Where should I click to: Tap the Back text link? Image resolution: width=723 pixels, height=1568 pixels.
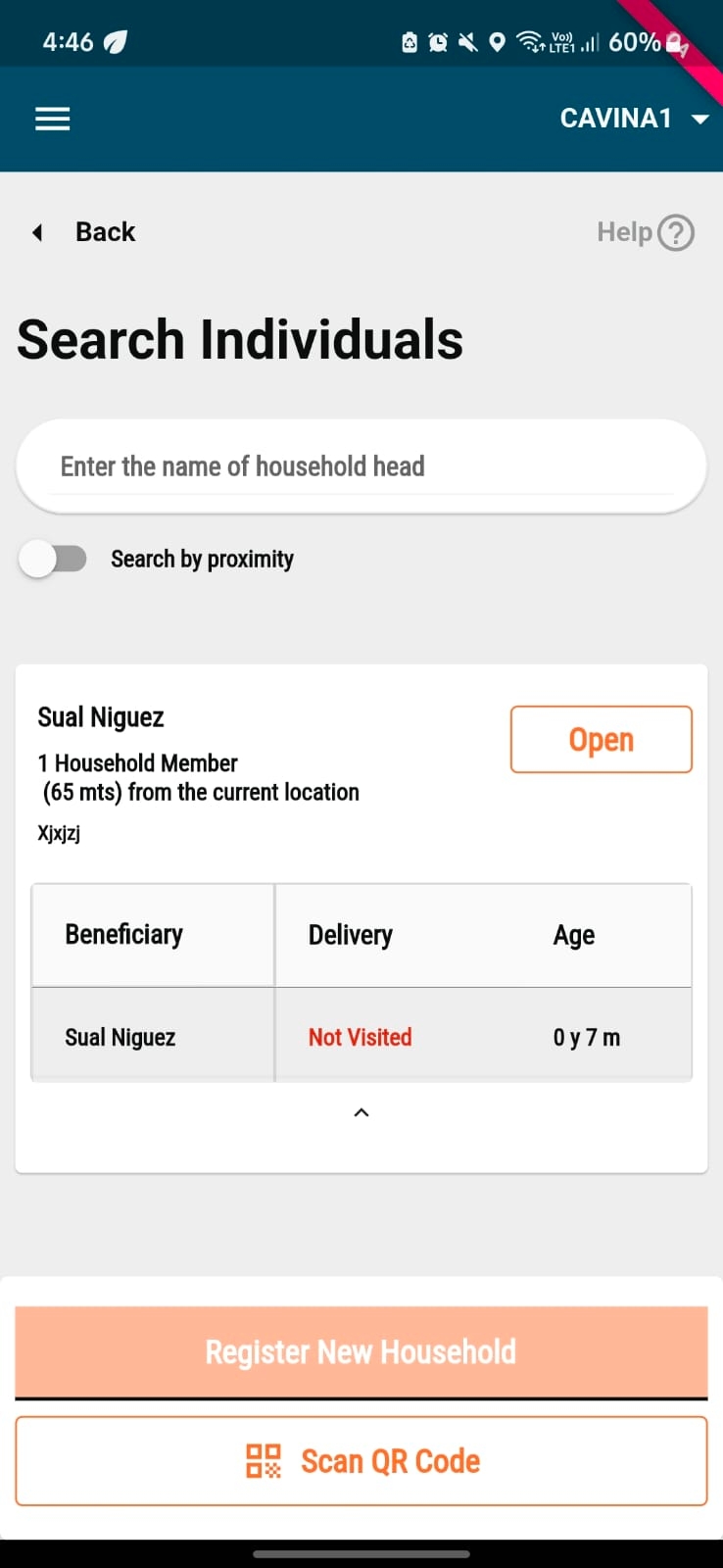tap(106, 232)
